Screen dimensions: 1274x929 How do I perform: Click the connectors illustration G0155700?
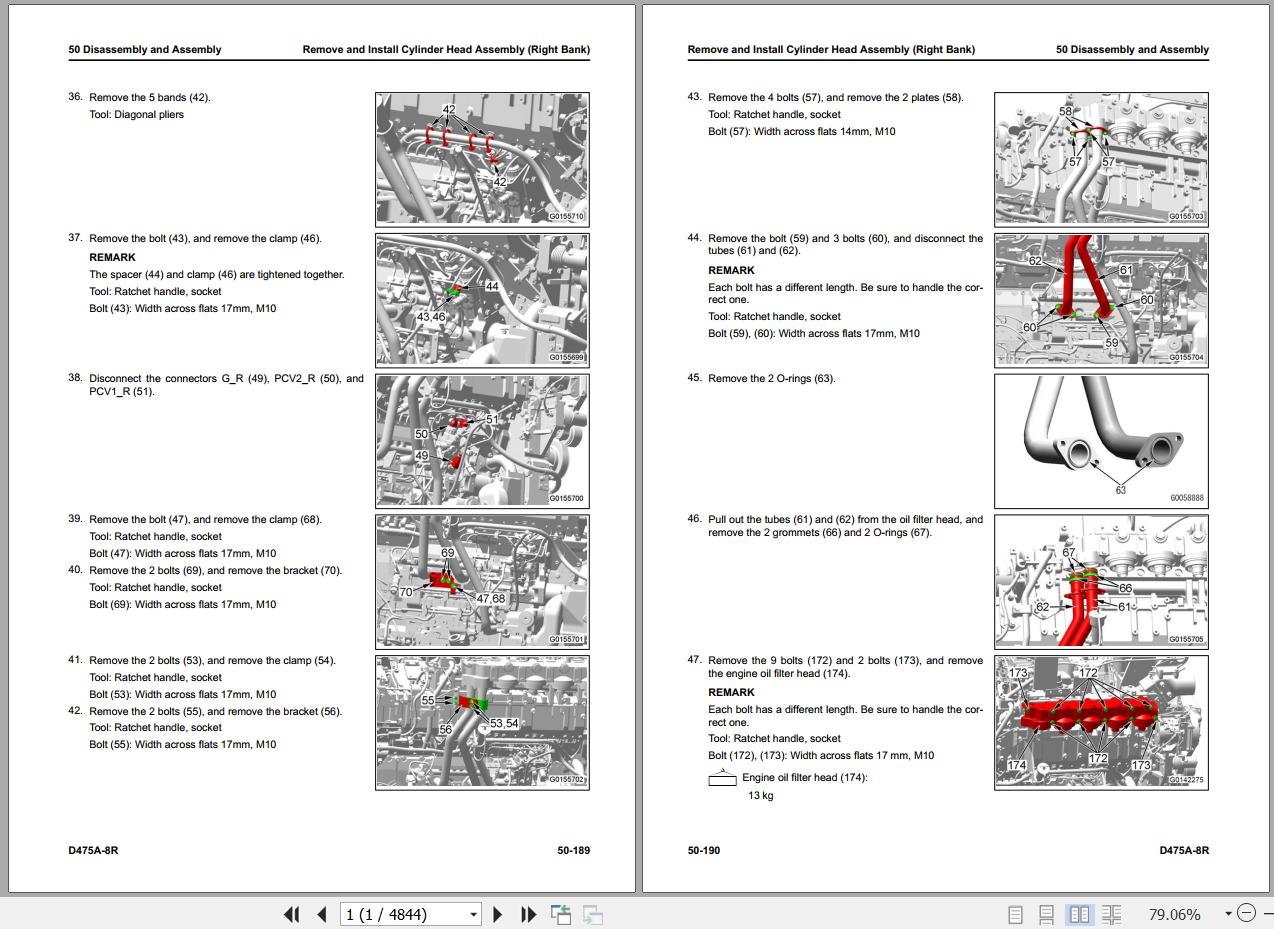click(482, 441)
